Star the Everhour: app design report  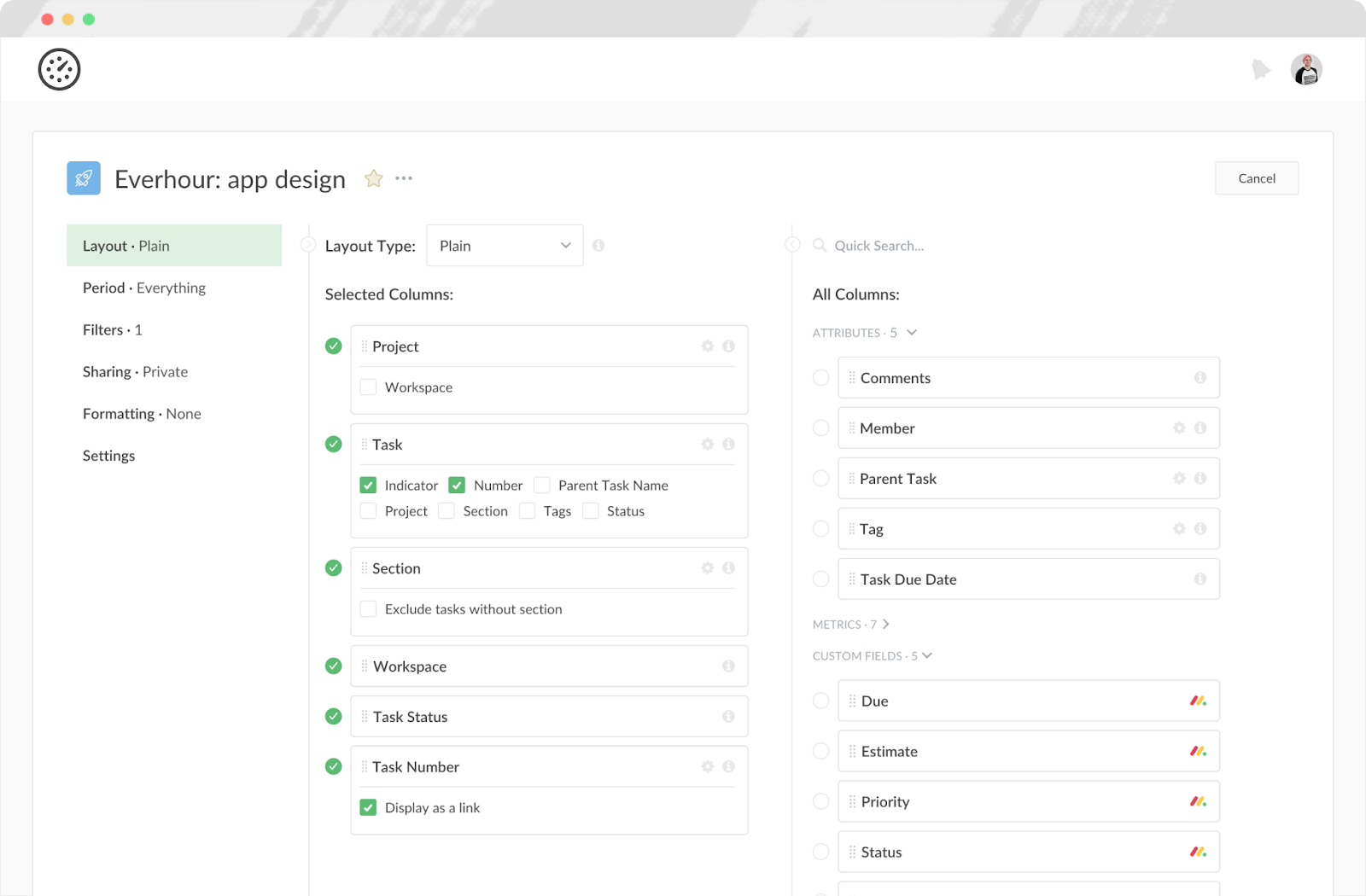(x=373, y=178)
